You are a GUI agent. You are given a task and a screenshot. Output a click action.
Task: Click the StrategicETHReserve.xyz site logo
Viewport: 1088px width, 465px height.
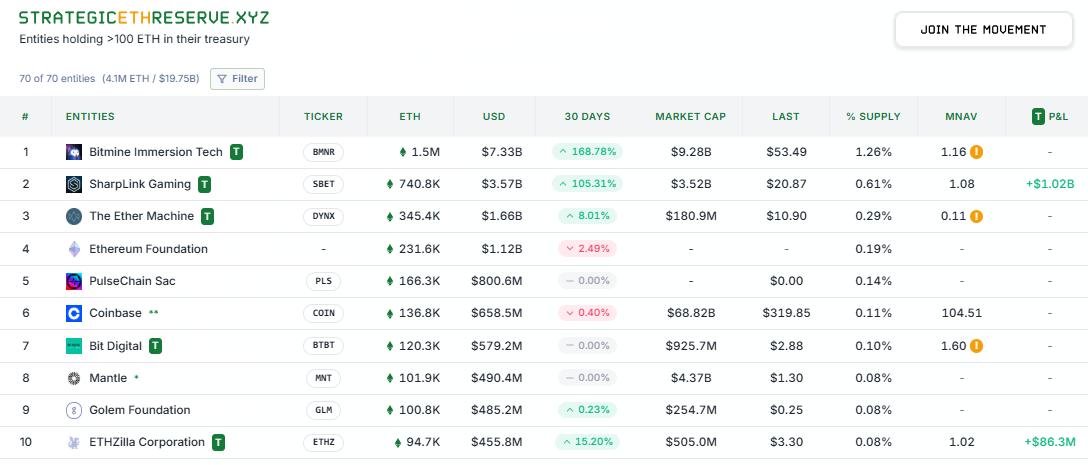pyautogui.click(x=144, y=18)
